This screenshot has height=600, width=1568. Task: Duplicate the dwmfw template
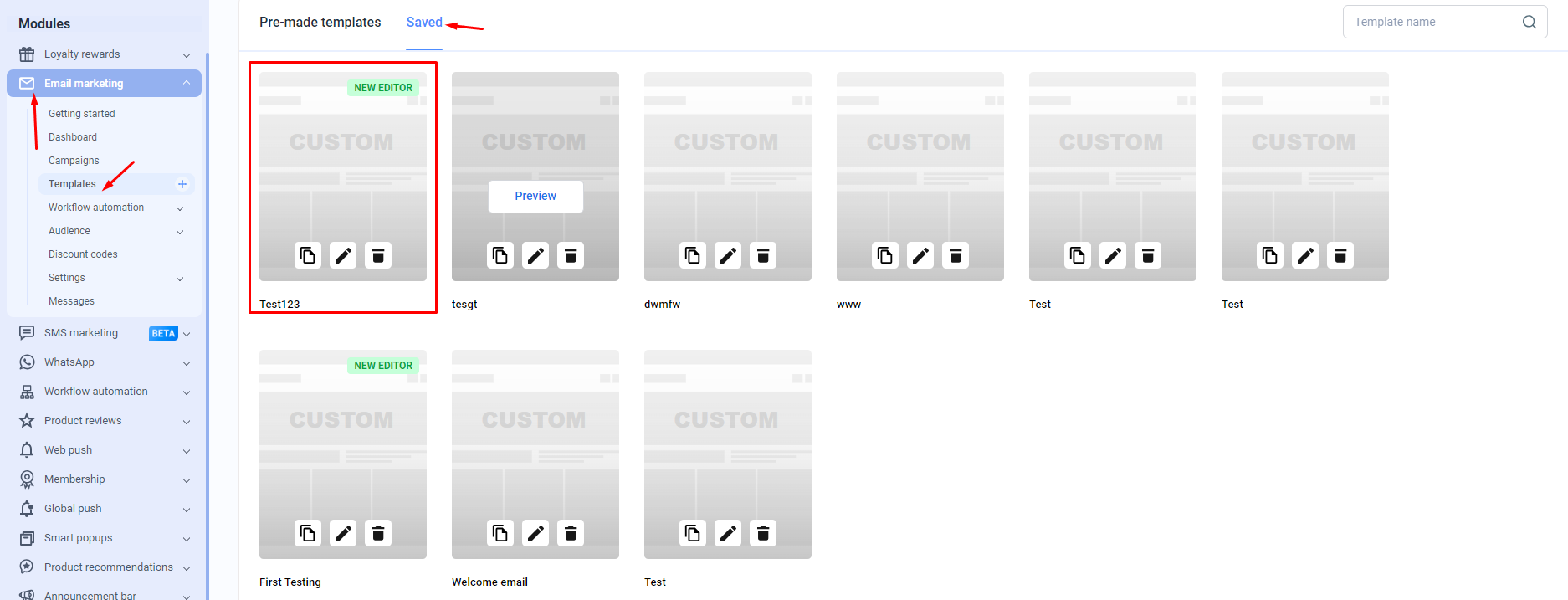pyautogui.click(x=693, y=255)
